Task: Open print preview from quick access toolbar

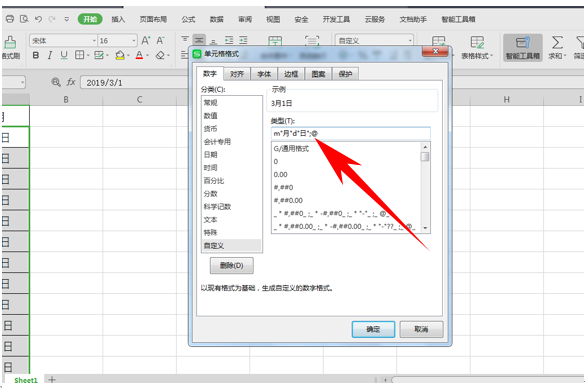Action: click(24, 19)
